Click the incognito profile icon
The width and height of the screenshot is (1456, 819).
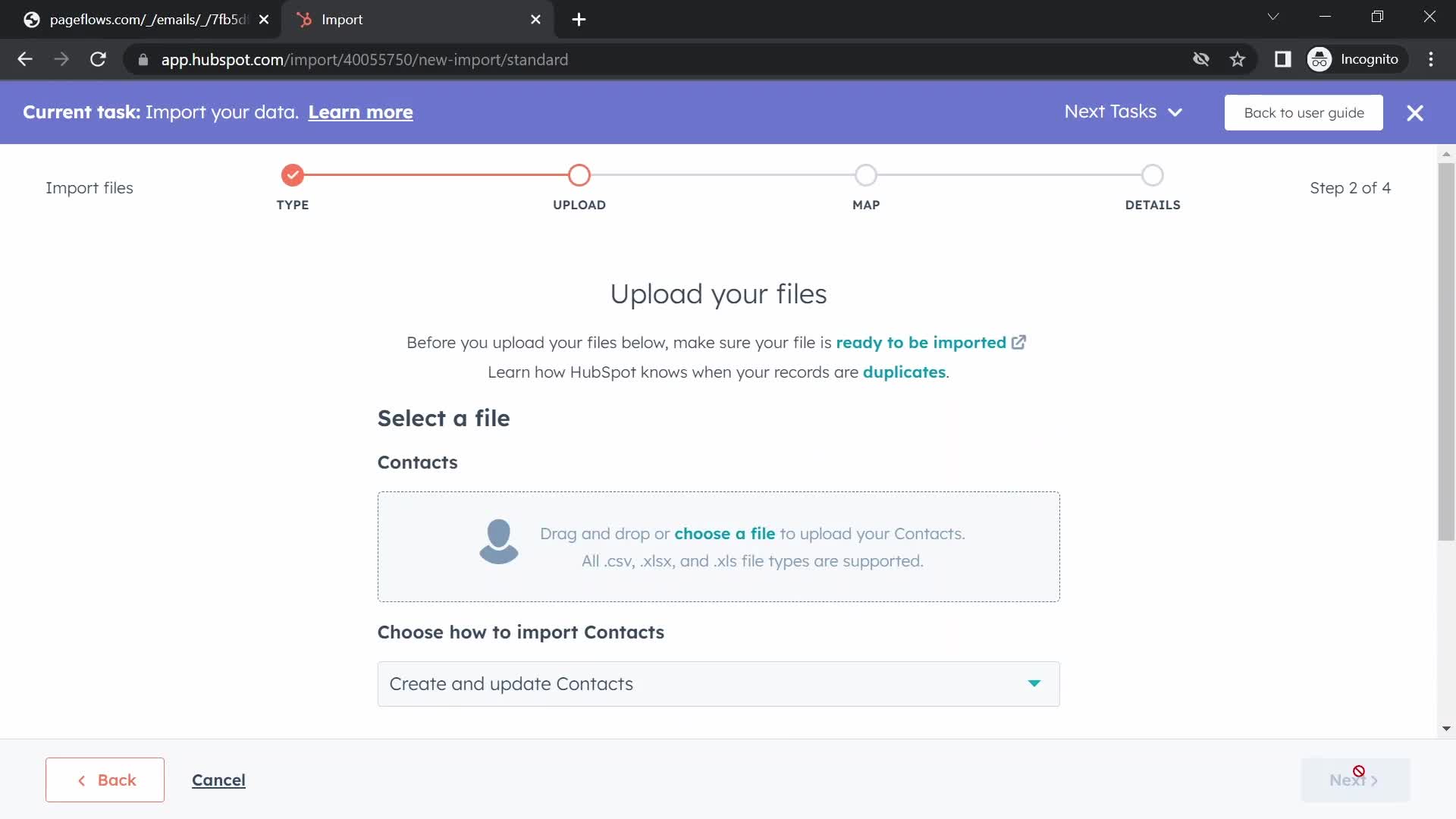1321,59
